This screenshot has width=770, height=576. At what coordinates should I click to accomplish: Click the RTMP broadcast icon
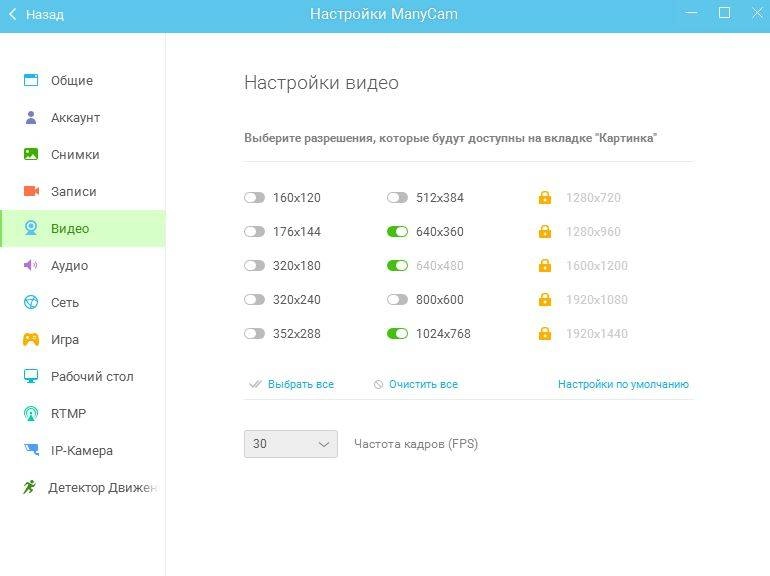pyautogui.click(x=31, y=413)
